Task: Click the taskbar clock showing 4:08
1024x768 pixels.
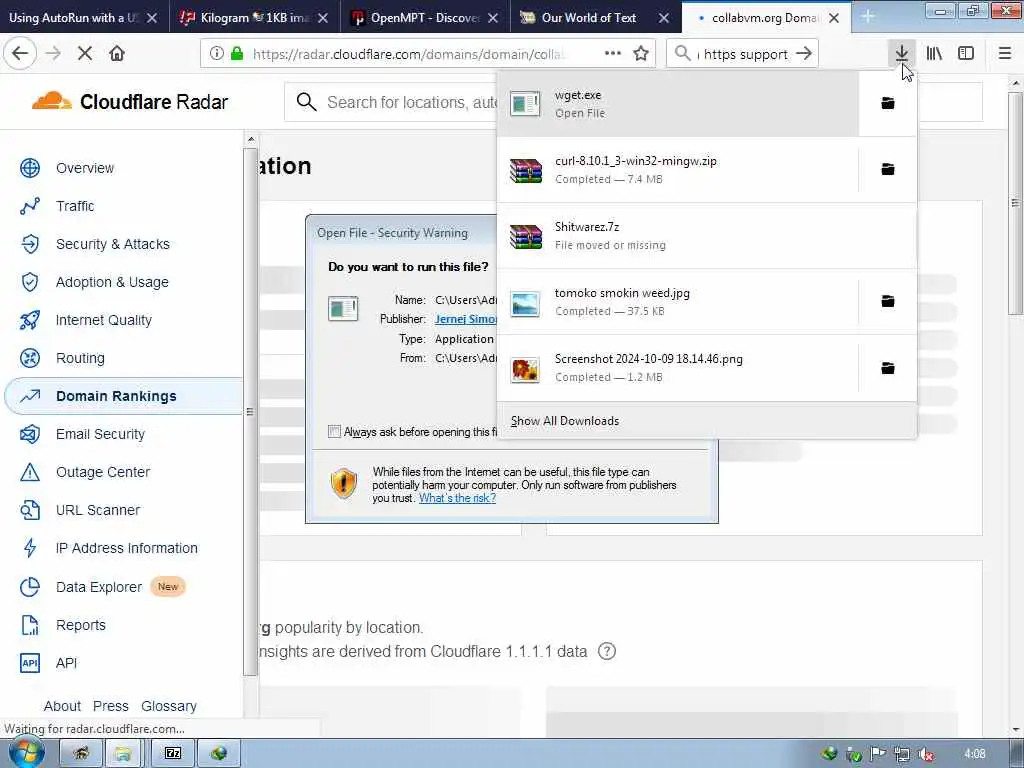Action: point(974,754)
